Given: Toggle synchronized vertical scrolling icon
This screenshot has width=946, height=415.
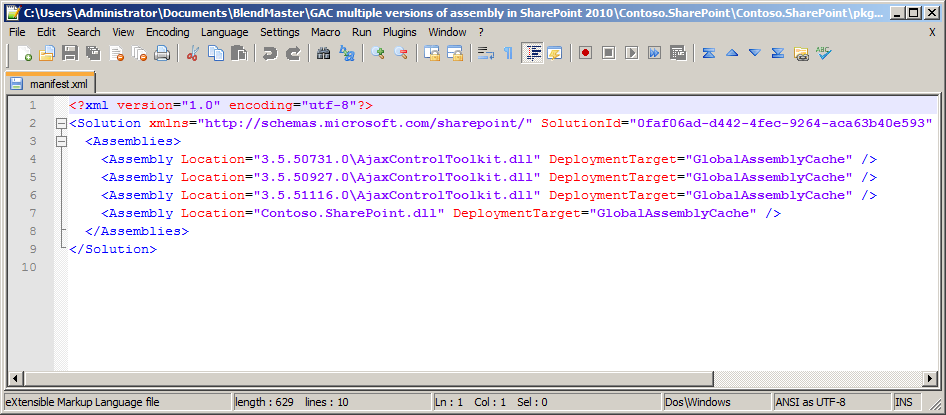Looking at the screenshot, I should point(431,54).
